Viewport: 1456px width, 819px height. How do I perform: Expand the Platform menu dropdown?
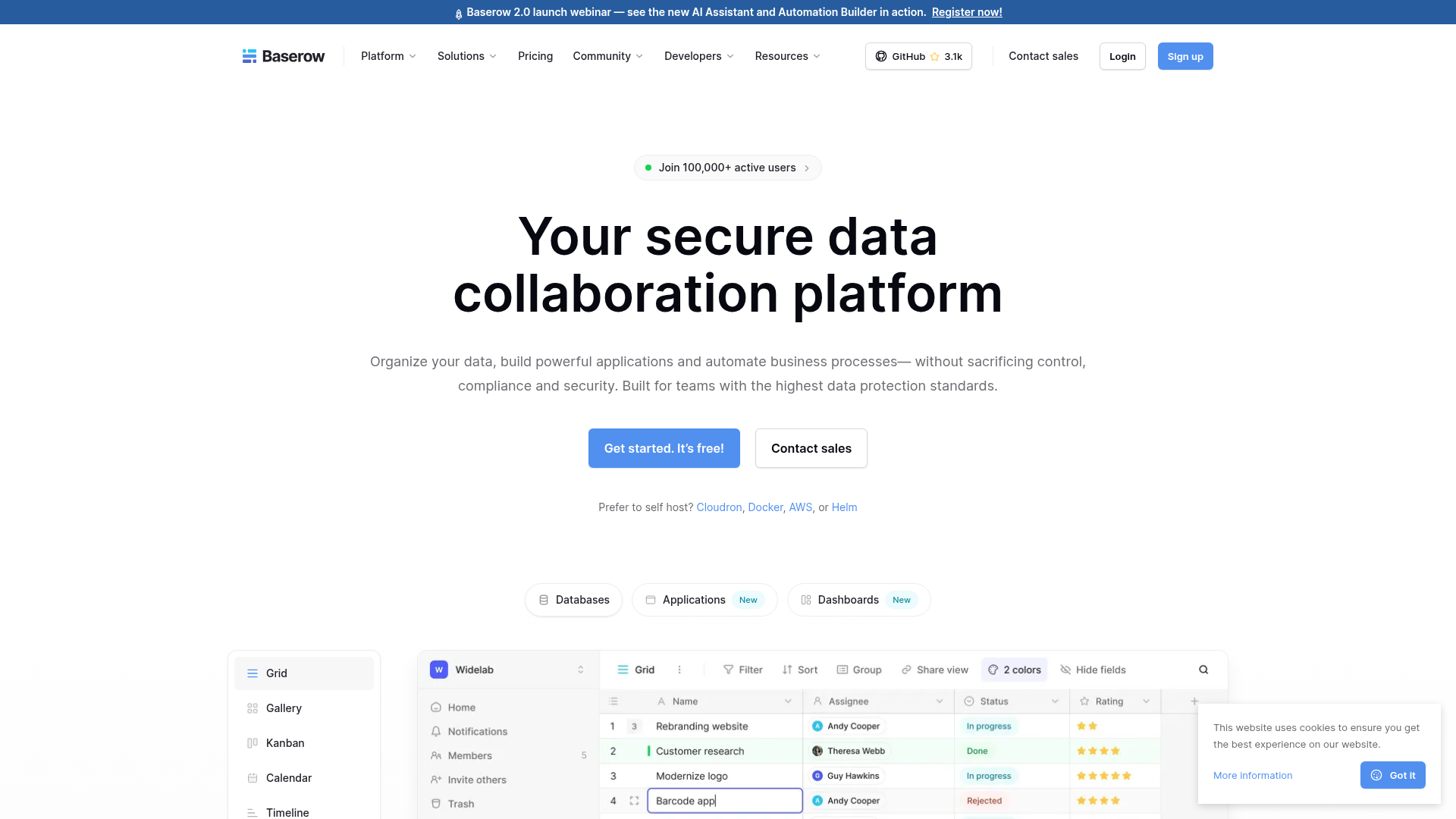coord(388,56)
